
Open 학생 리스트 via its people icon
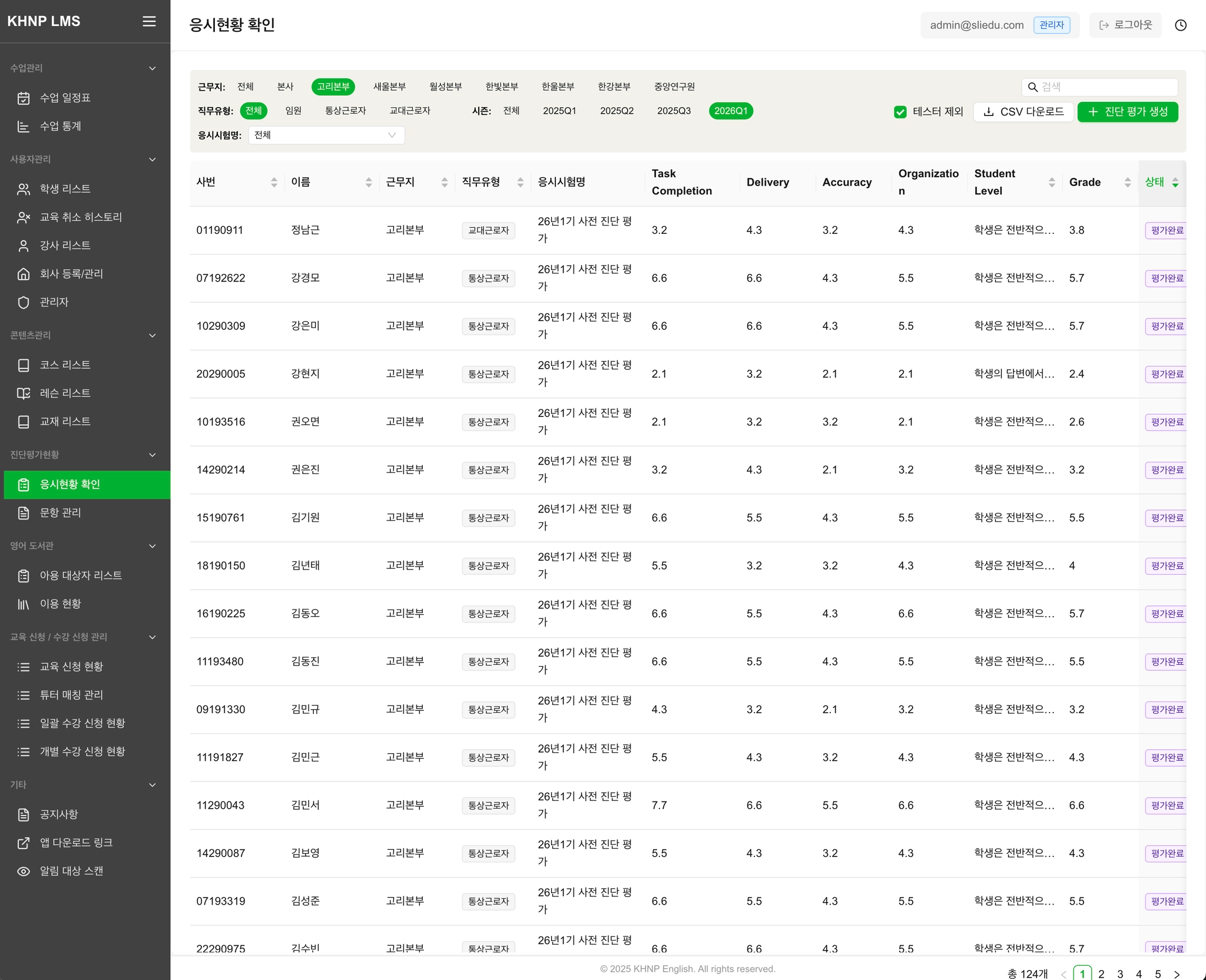24,189
